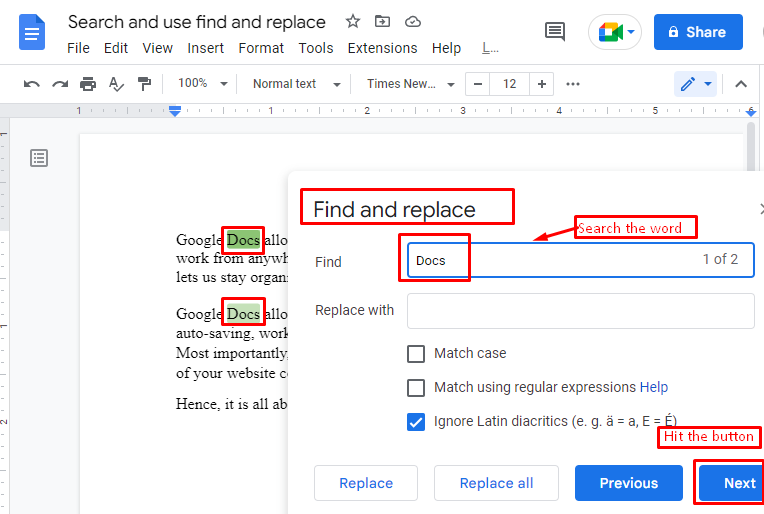Screen dimensions: 764x514
Task: Click the left indent marker on ruler
Action: tap(175, 111)
